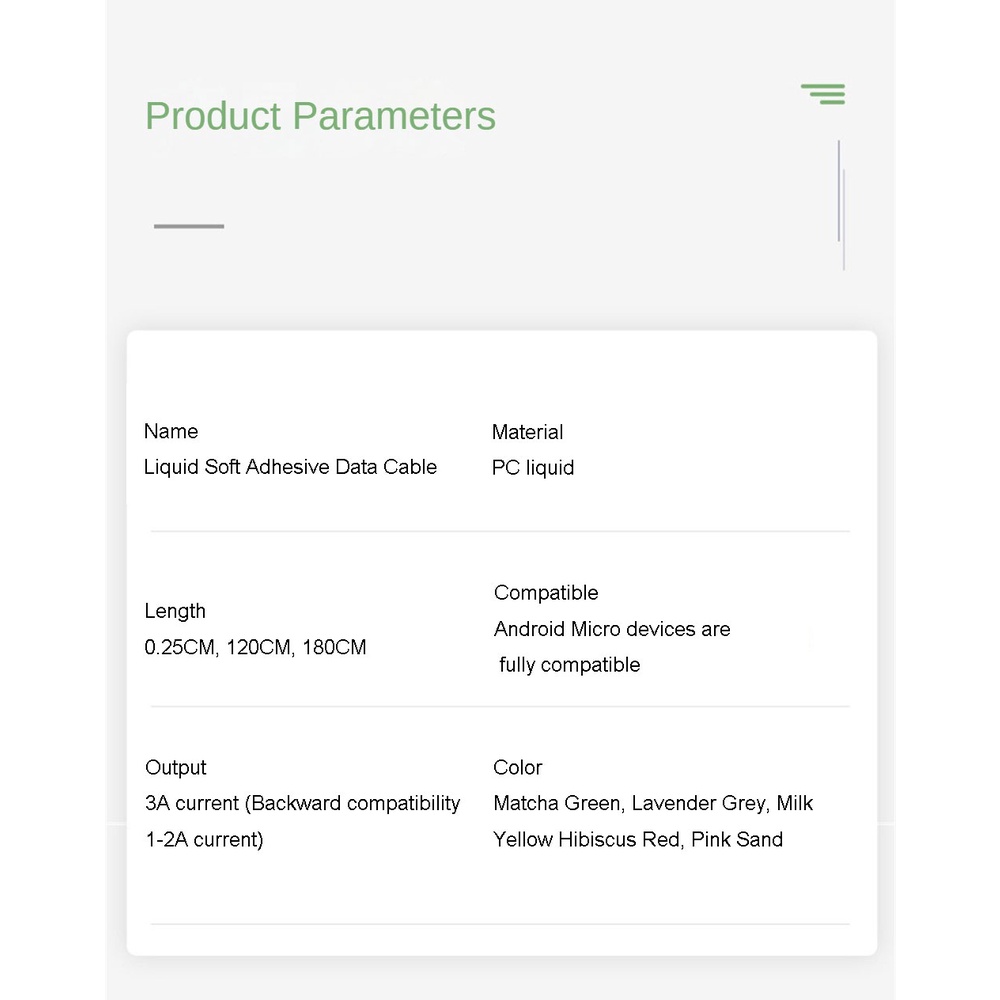Select Liquid Soft Adhesive Data Cable text
The width and height of the screenshot is (1000, 1000).
tap(290, 467)
